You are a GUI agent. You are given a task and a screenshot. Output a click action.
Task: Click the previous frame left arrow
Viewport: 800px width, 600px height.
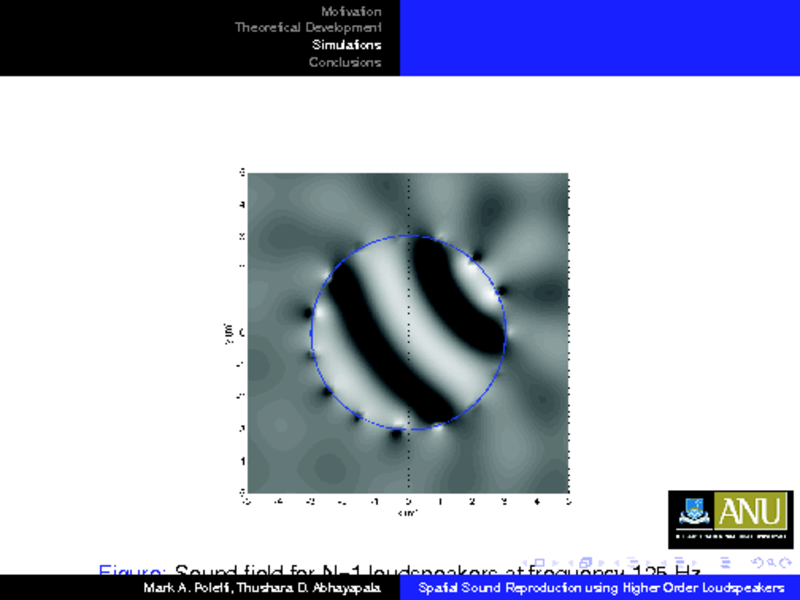coord(574,563)
